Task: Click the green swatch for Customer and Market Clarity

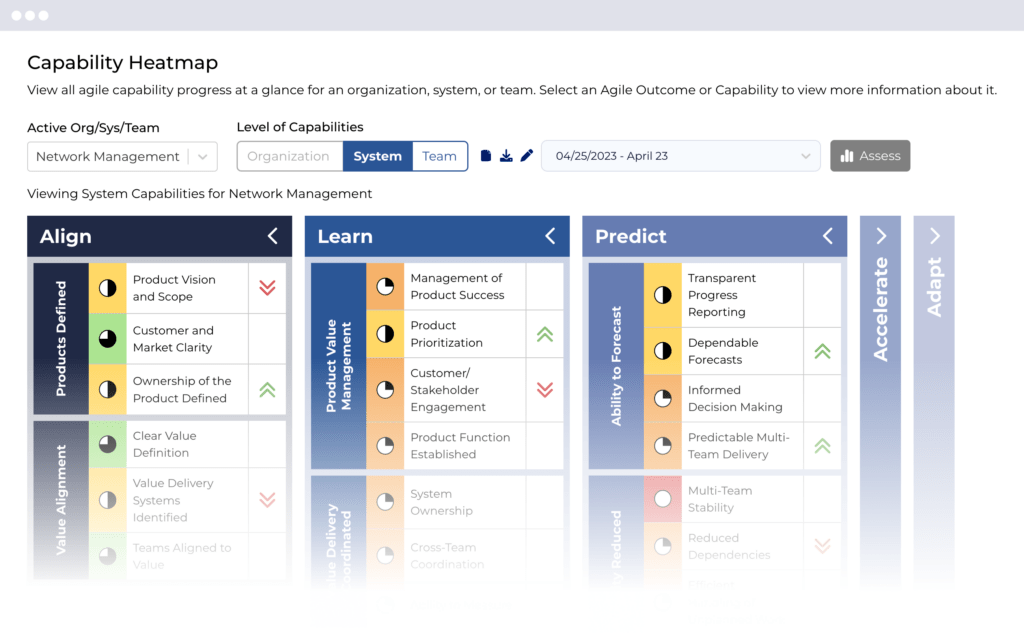Action: (107, 339)
